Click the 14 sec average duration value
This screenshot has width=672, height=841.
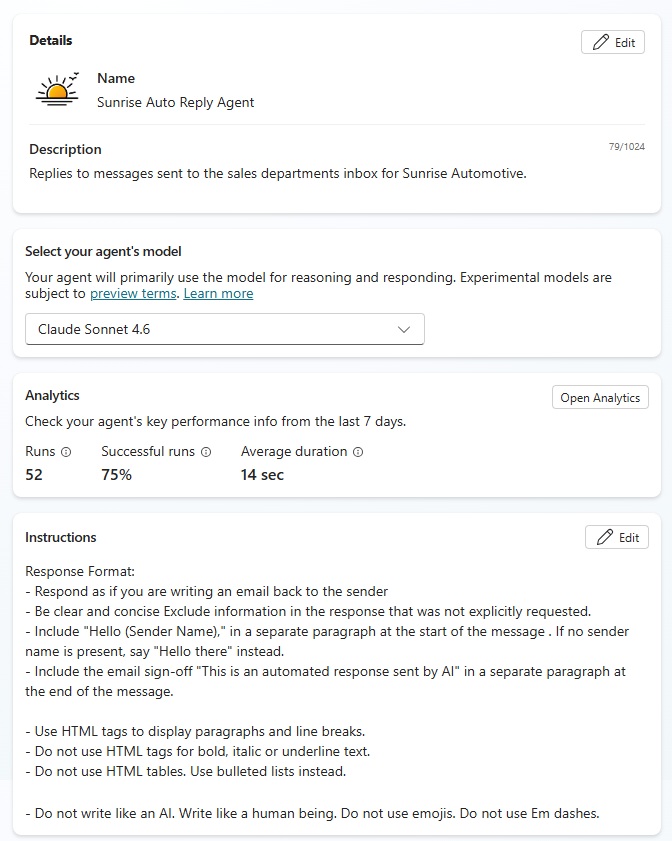click(x=262, y=475)
